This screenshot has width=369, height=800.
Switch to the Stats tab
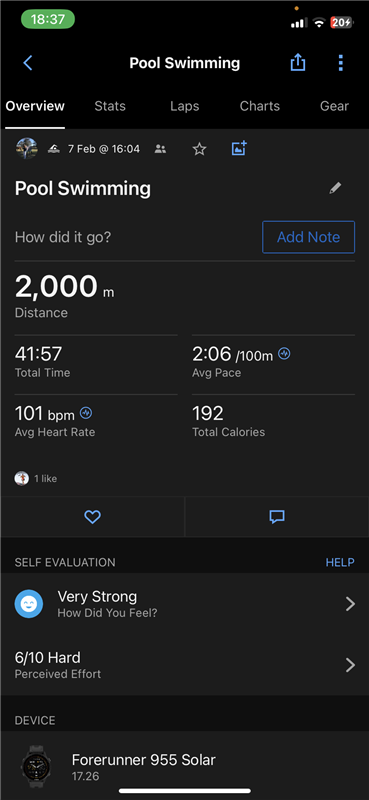(110, 106)
